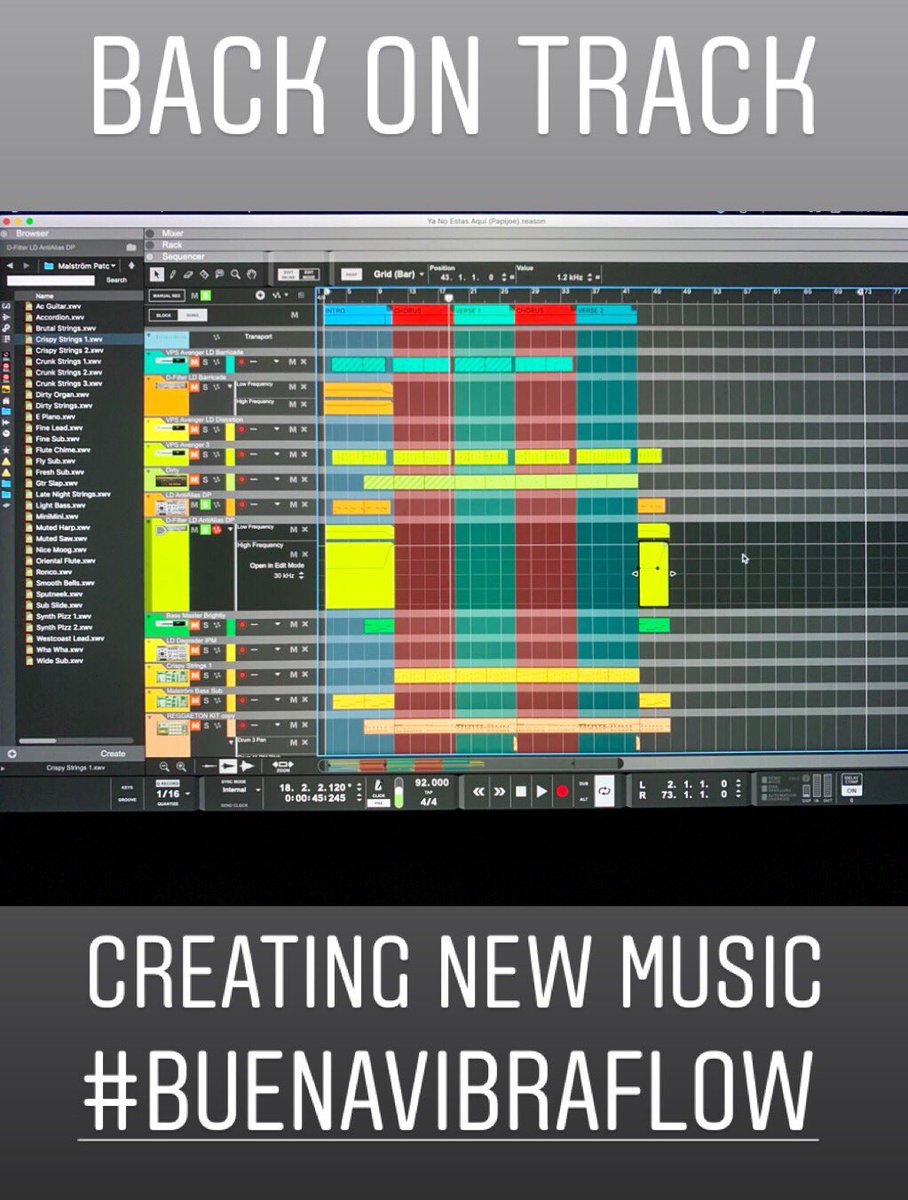Click the Sequencer panel header

pyautogui.click(x=182, y=255)
